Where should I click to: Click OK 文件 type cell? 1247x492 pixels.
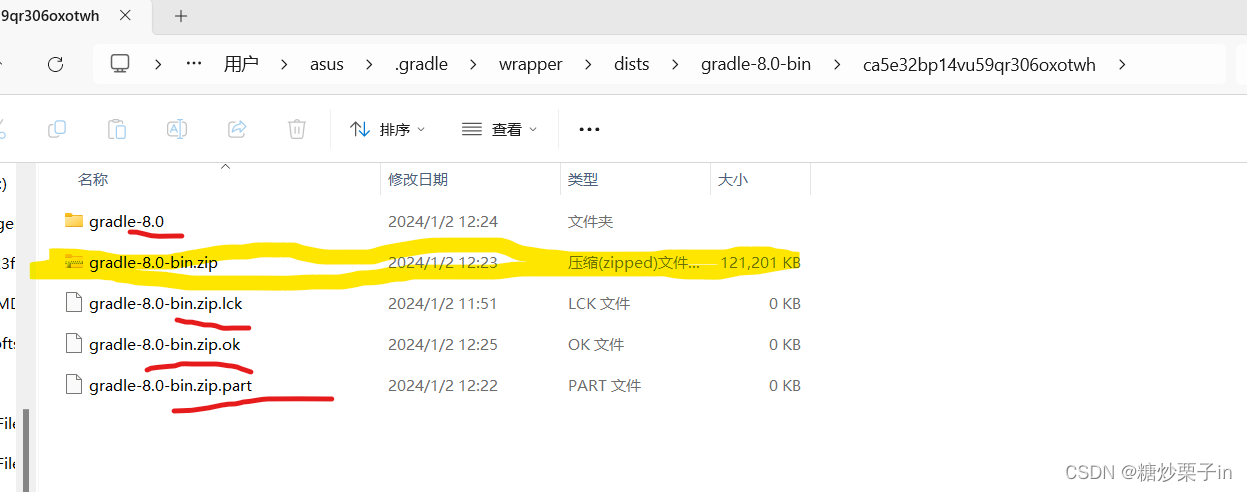coord(596,344)
